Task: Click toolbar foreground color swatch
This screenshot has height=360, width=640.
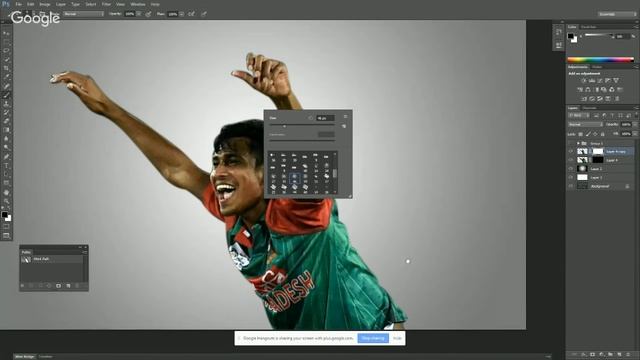Action: (4, 214)
